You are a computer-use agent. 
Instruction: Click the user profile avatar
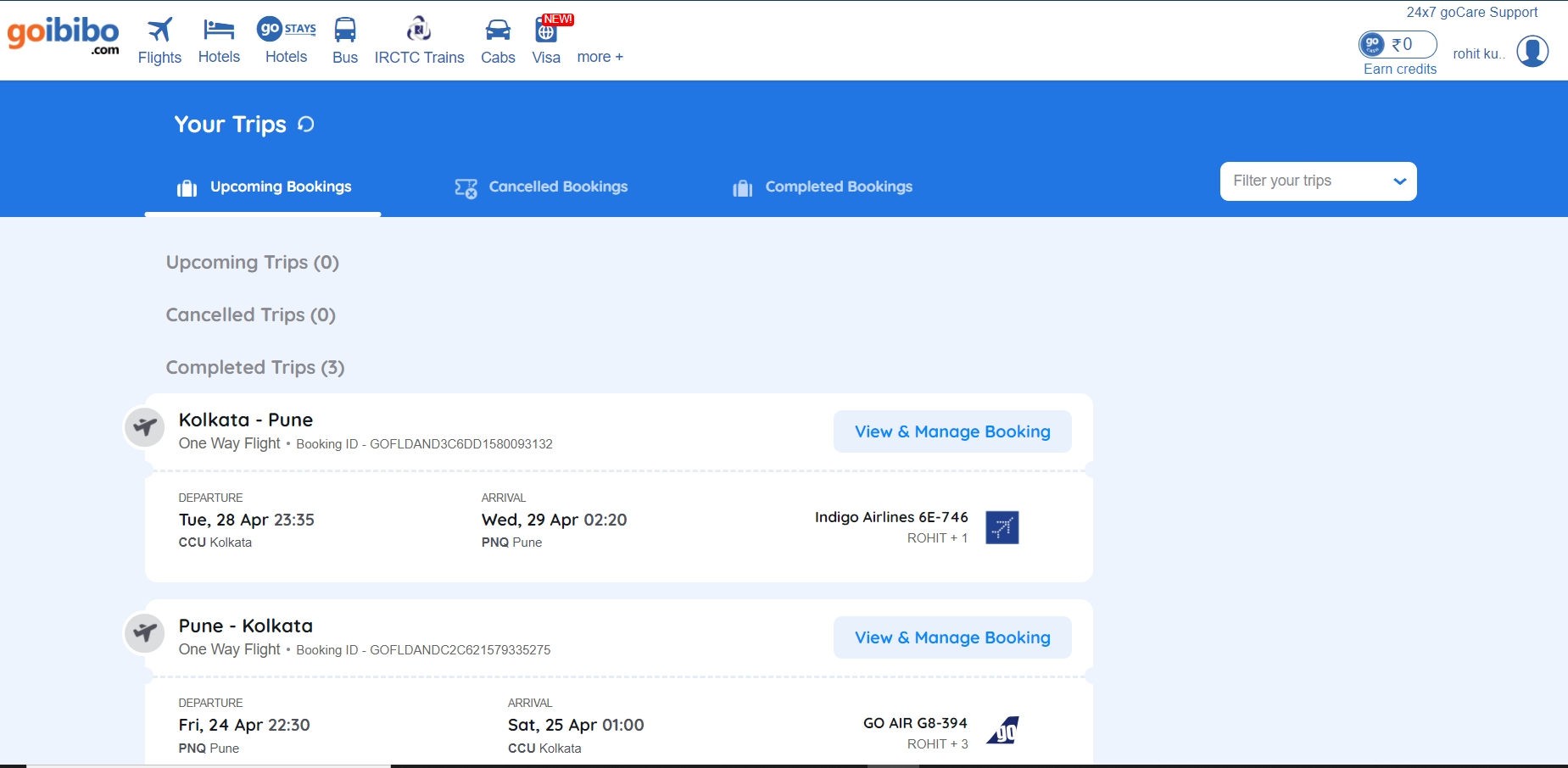(x=1532, y=51)
